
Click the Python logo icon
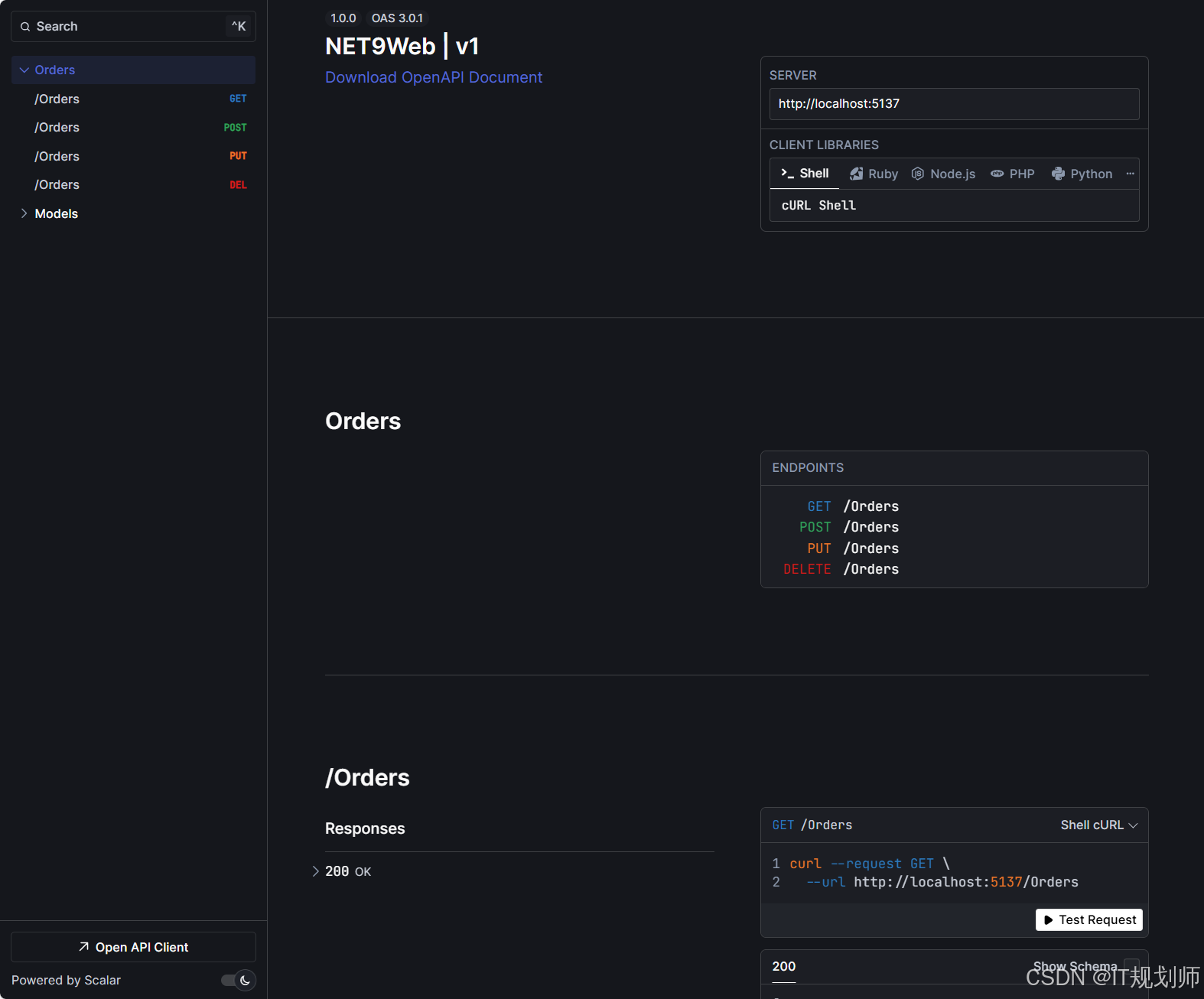(x=1058, y=174)
